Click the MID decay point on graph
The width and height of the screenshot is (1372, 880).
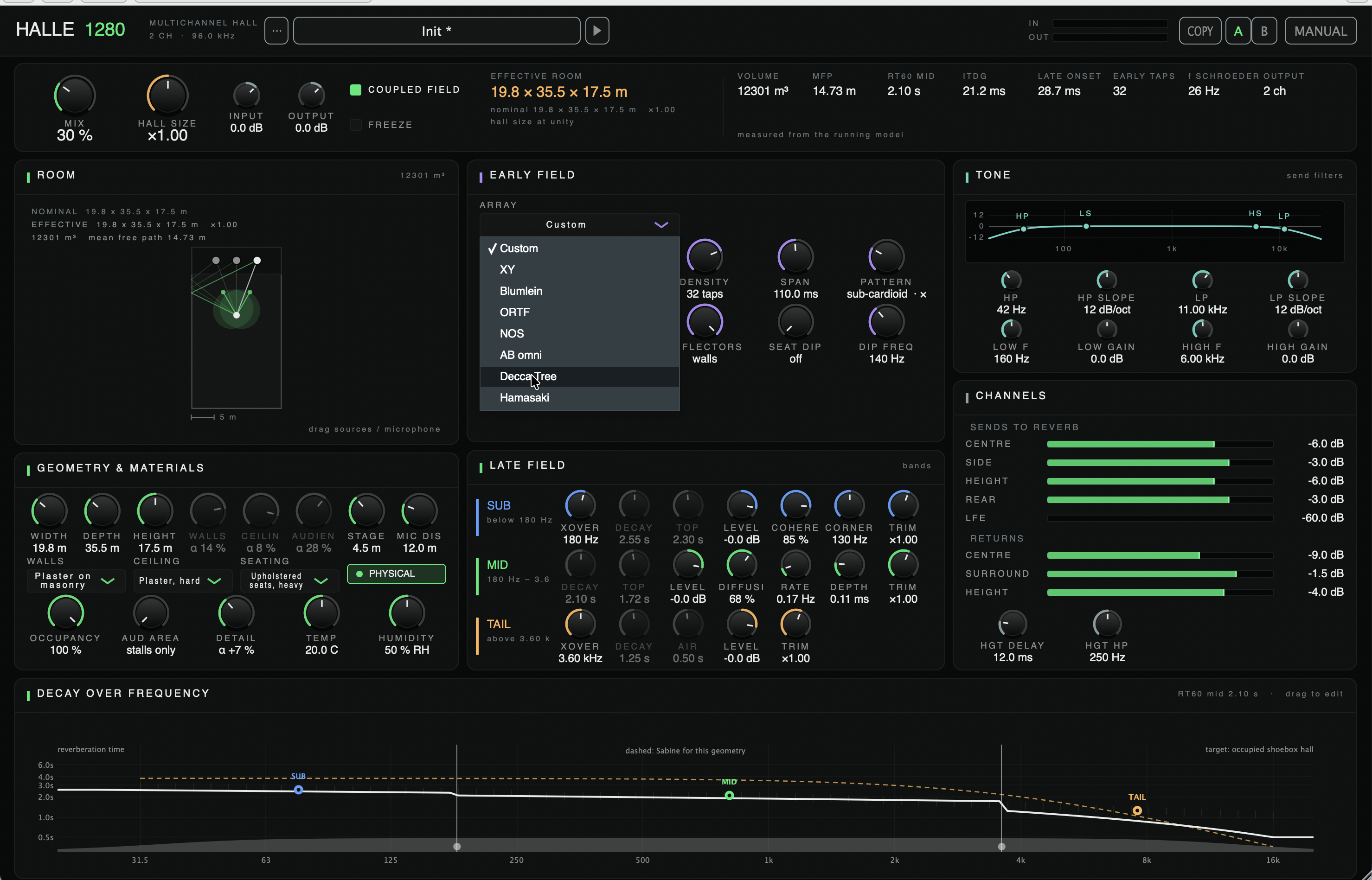(x=729, y=796)
